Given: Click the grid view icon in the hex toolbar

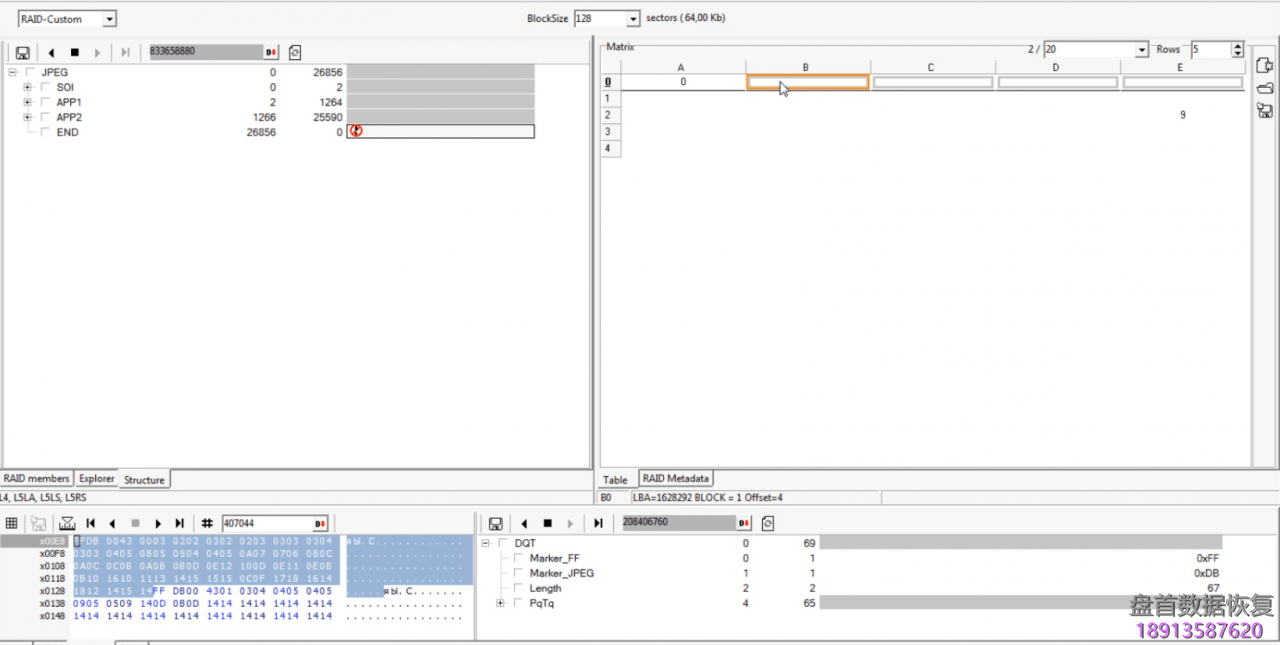Looking at the screenshot, I should (12, 523).
